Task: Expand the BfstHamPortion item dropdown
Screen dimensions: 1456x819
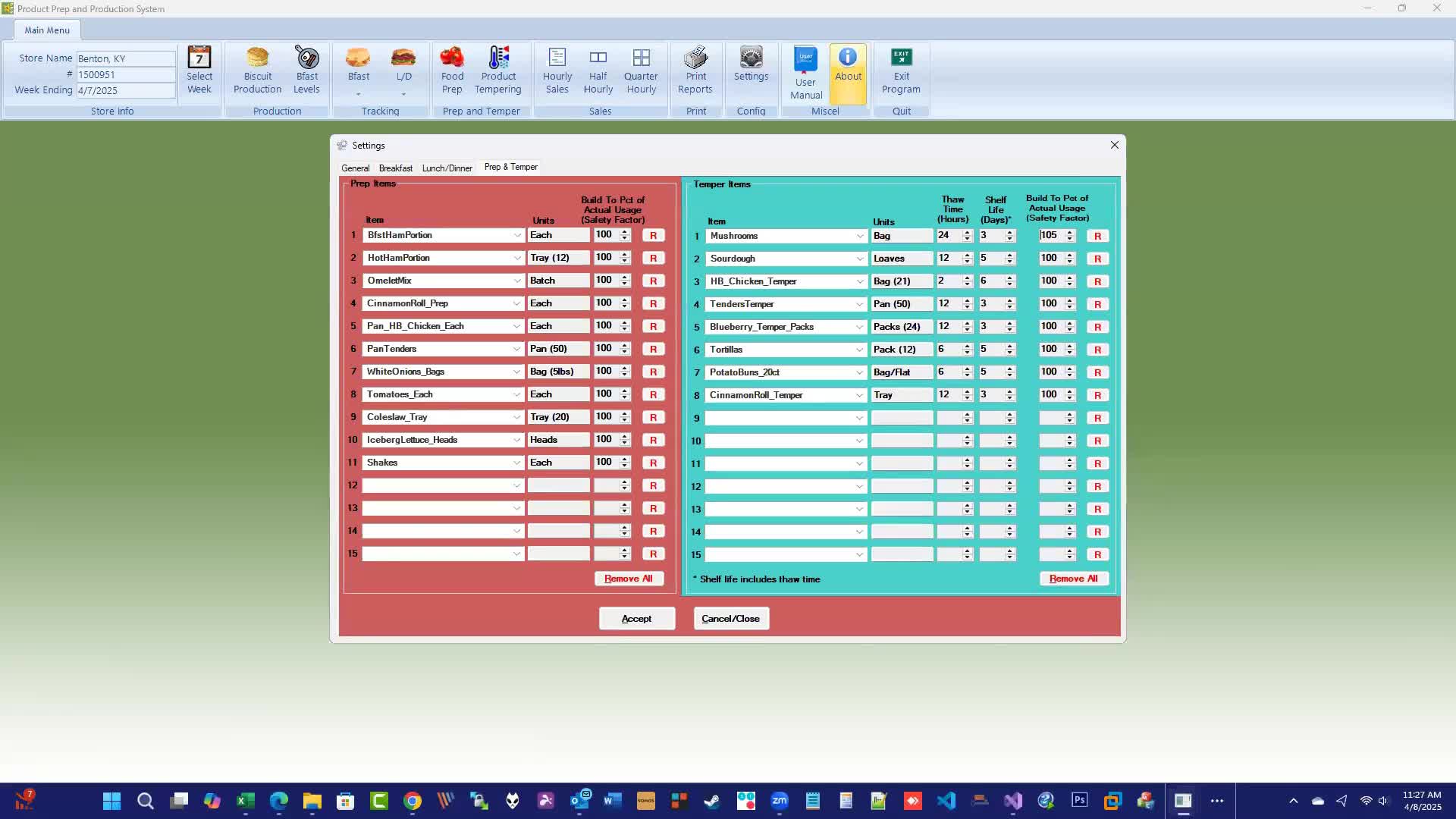Action: click(x=517, y=235)
